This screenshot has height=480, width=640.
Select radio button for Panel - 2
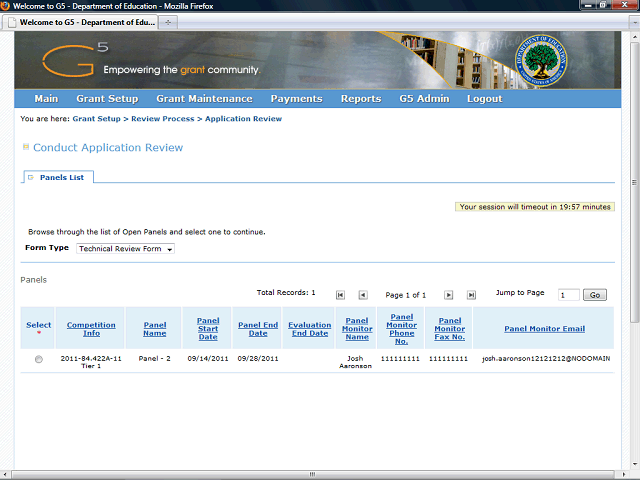coord(39,360)
